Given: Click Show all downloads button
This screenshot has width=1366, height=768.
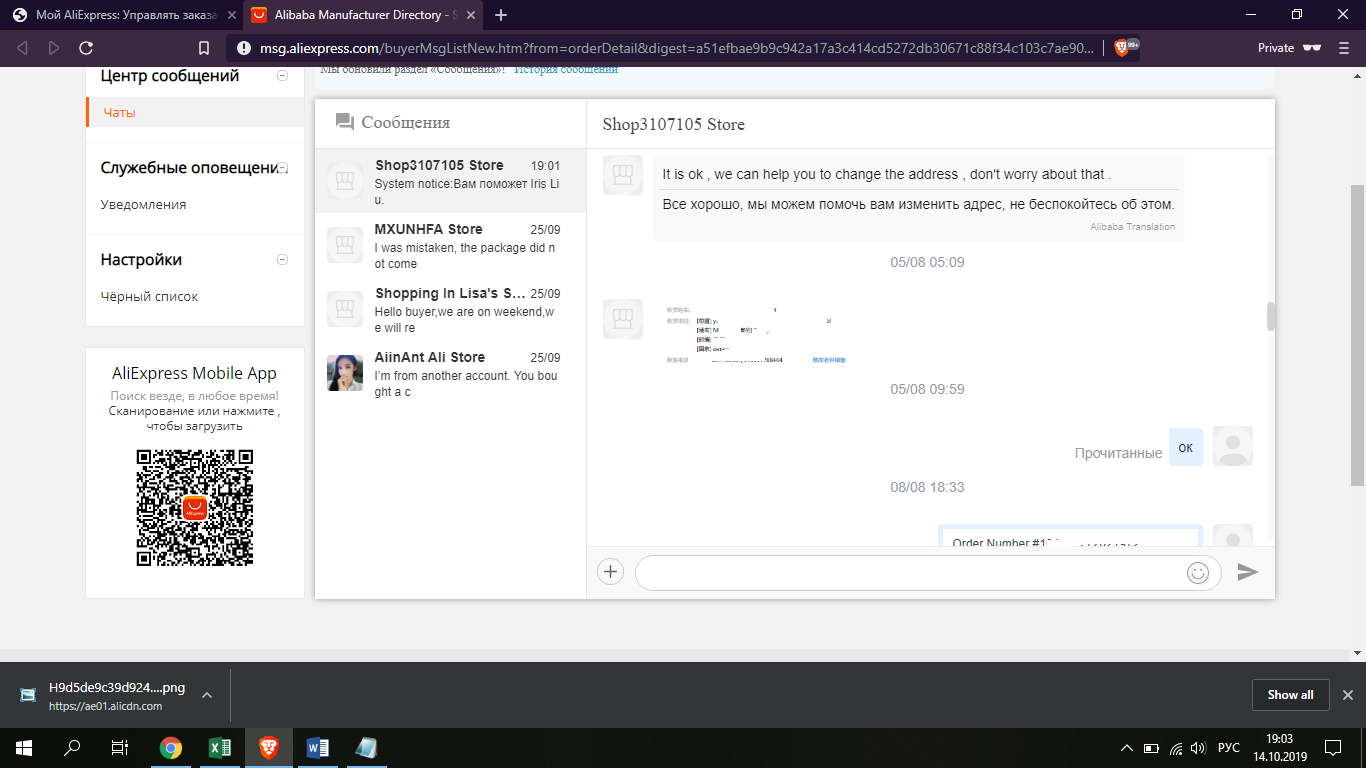Looking at the screenshot, I should [1290, 695].
